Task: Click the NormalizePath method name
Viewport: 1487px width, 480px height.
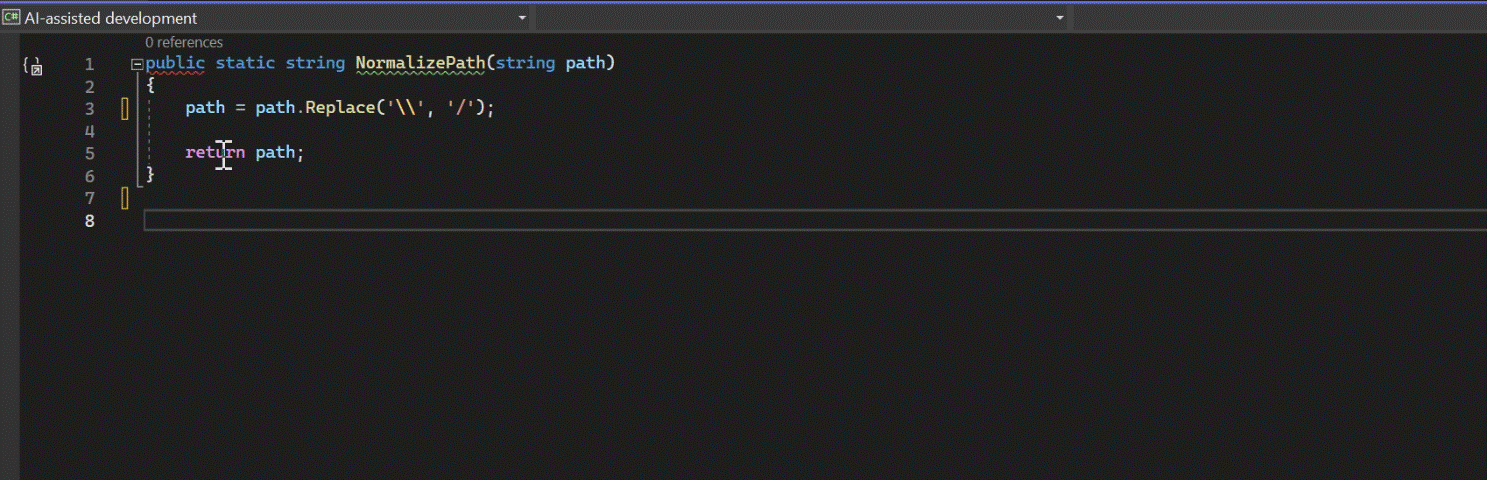Action: [x=420, y=63]
